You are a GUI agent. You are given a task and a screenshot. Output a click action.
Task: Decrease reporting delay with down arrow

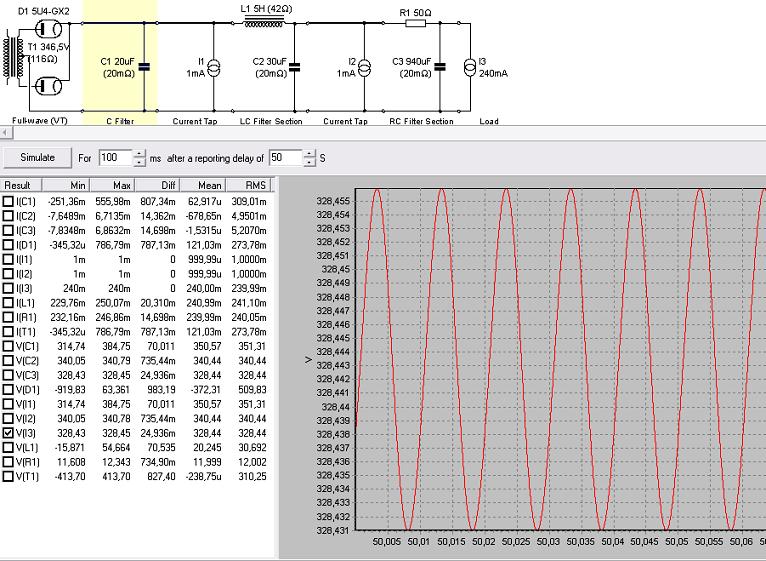(309, 163)
